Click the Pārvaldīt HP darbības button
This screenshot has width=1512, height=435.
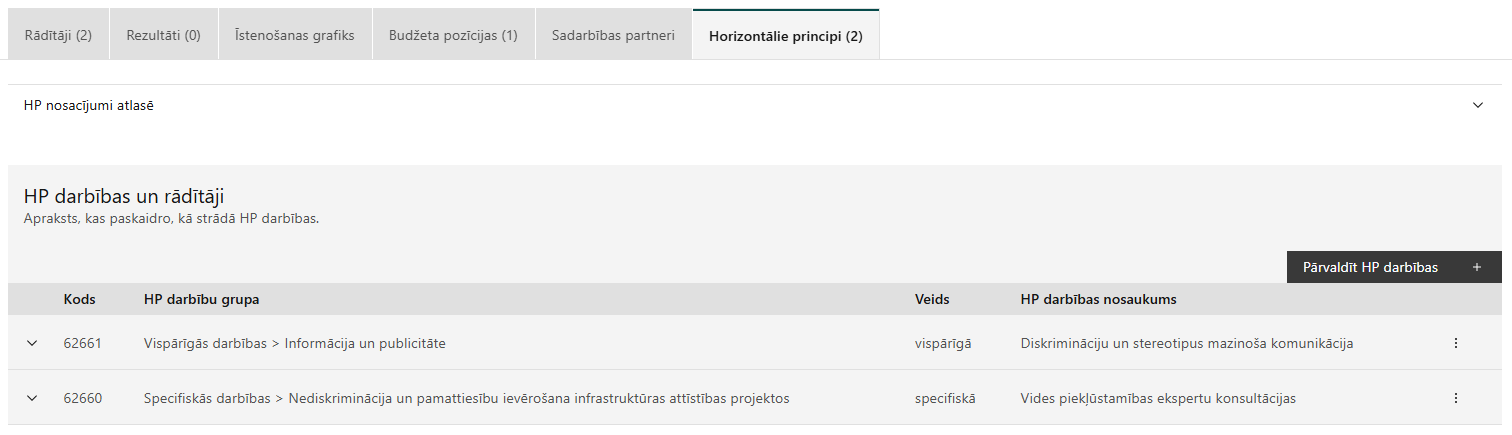tap(1370, 267)
